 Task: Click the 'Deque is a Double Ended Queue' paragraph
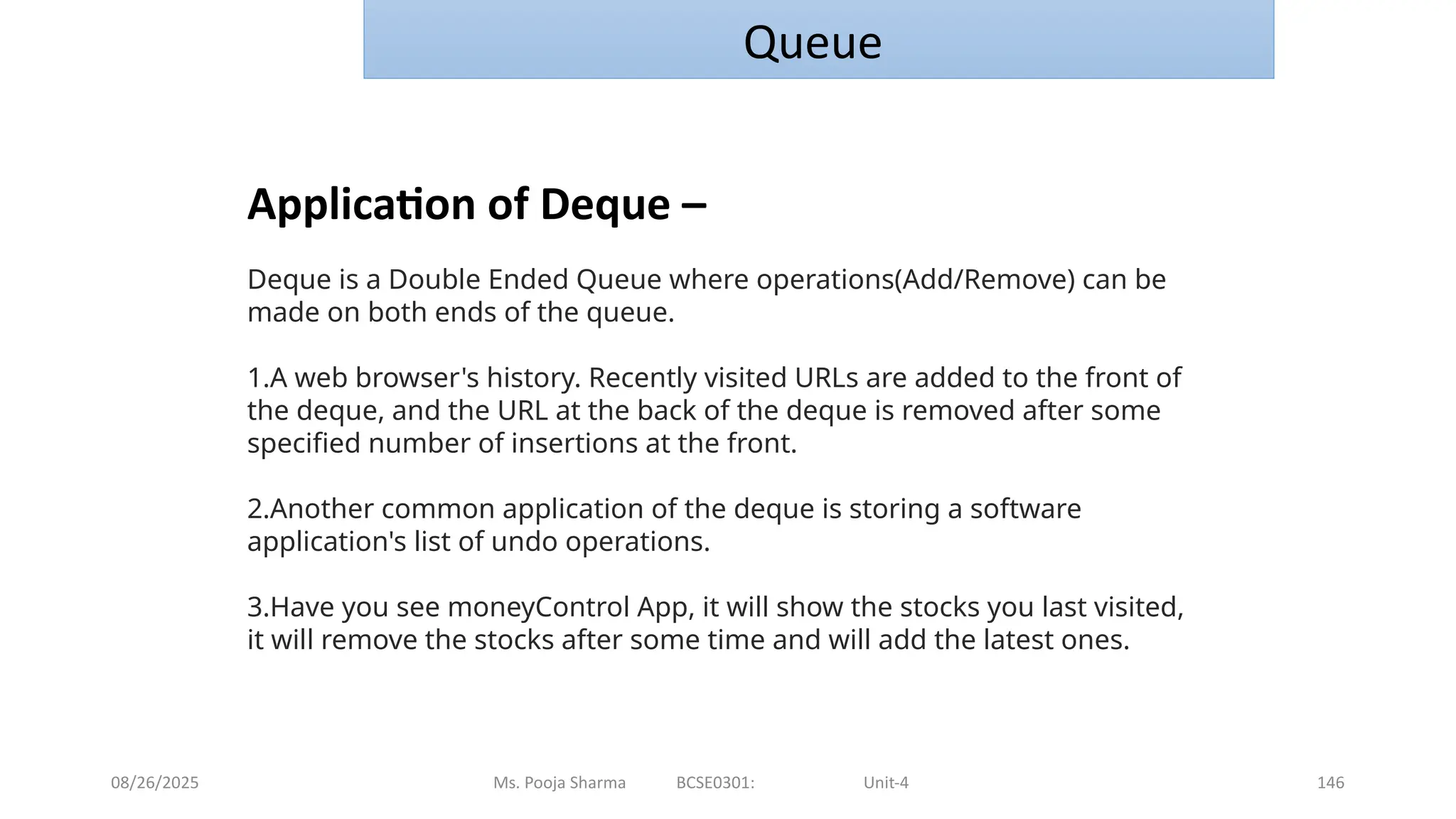click(x=707, y=296)
